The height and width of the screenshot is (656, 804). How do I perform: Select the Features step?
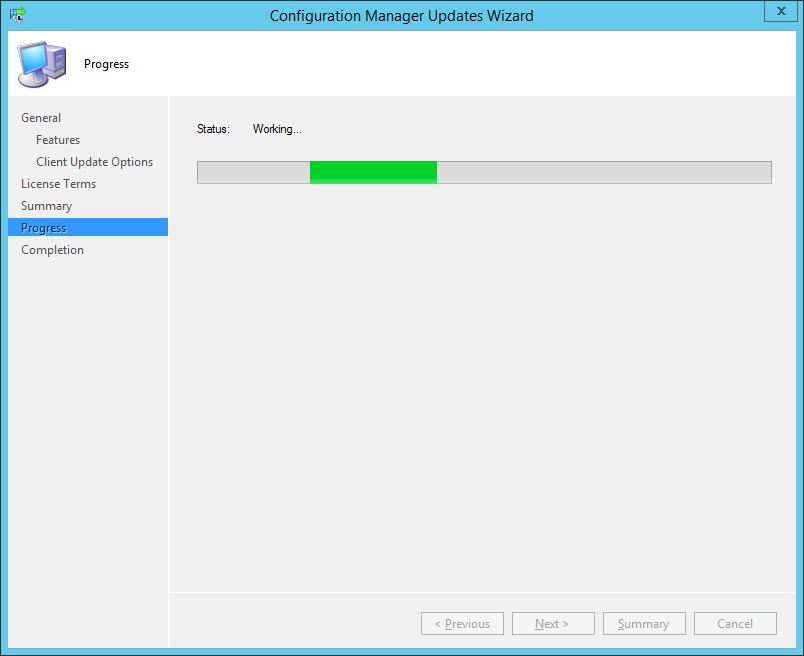57,139
